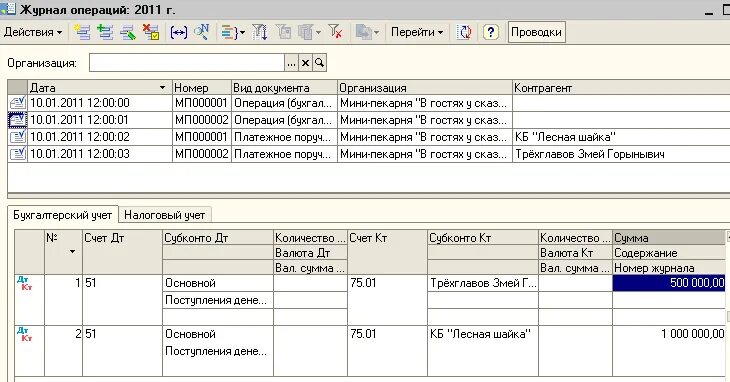Viewport: 730px width, 382px height.
Task: Click the disable filter icon
Action: click(335, 32)
